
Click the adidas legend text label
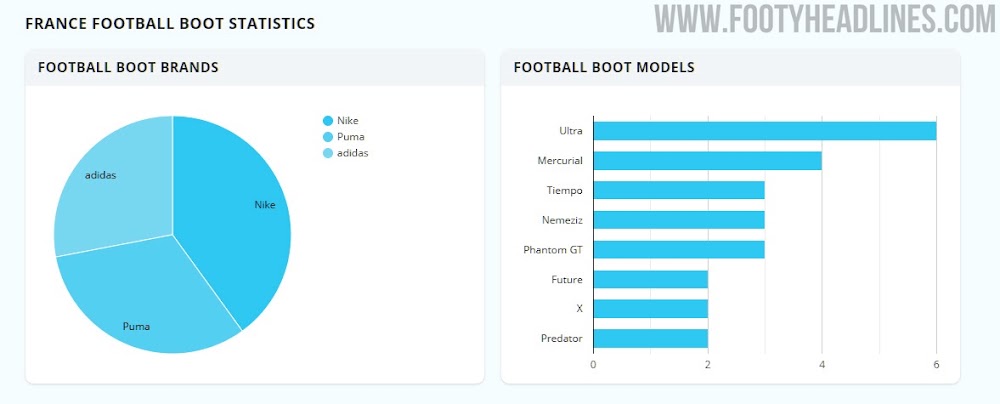point(352,153)
